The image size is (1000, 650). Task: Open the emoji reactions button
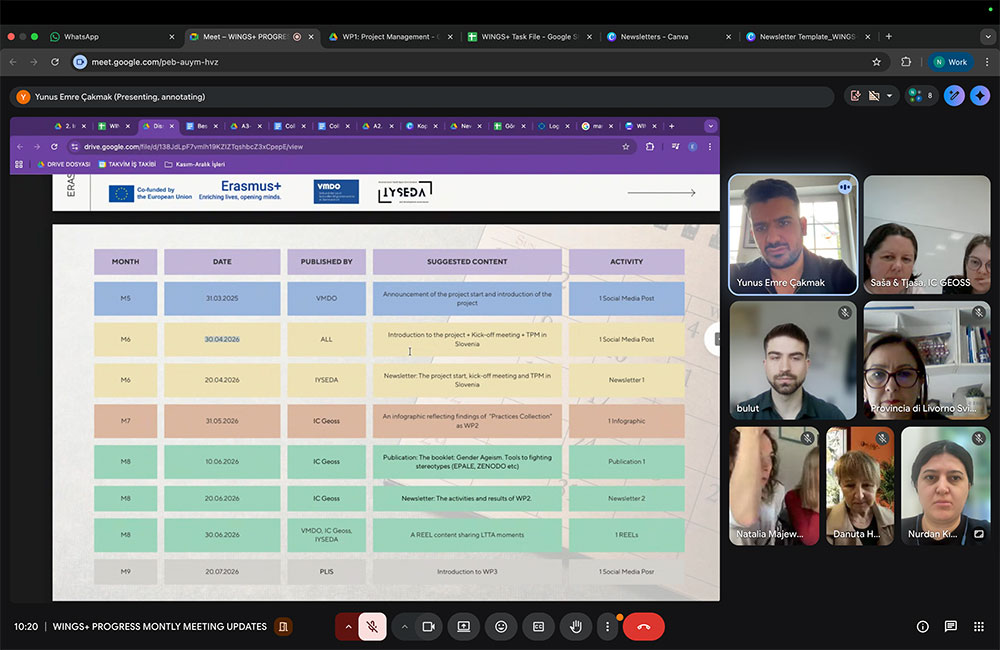[501, 627]
